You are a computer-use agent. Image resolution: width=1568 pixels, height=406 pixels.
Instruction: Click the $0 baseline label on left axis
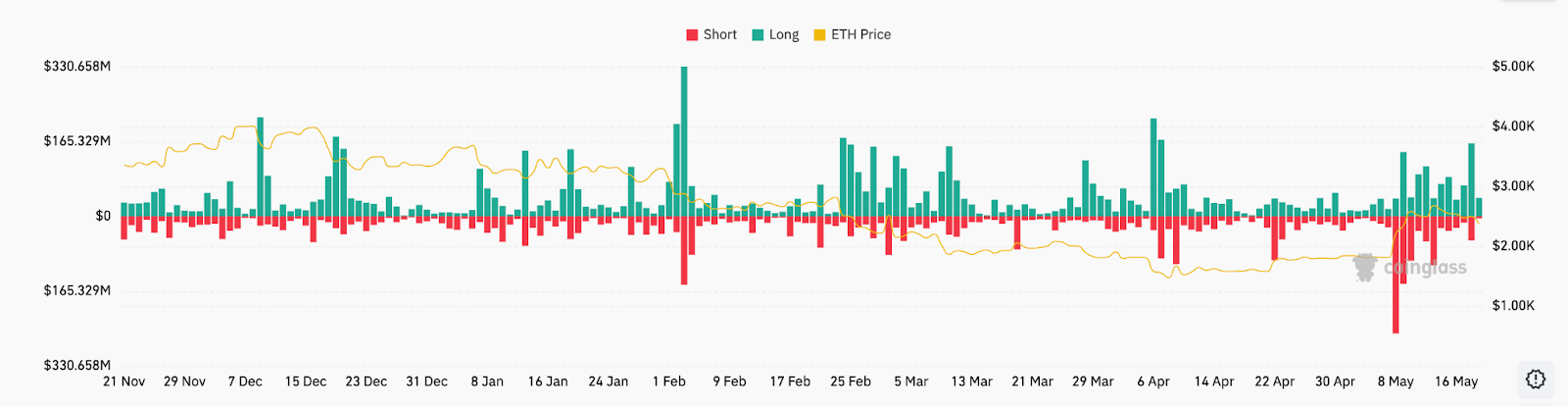(x=103, y=216)
